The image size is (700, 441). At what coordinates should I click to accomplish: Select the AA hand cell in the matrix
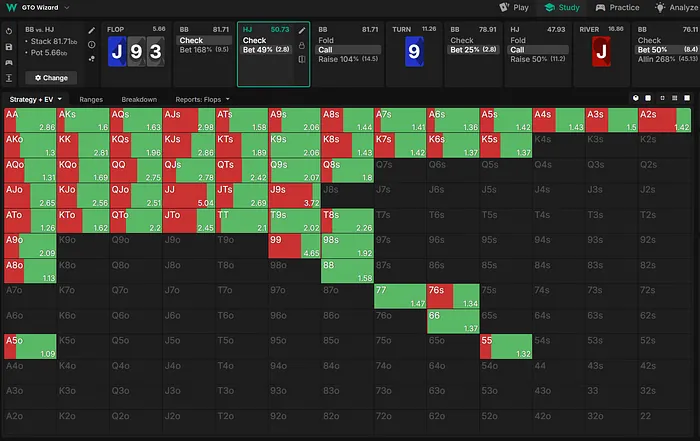[30, 120]
